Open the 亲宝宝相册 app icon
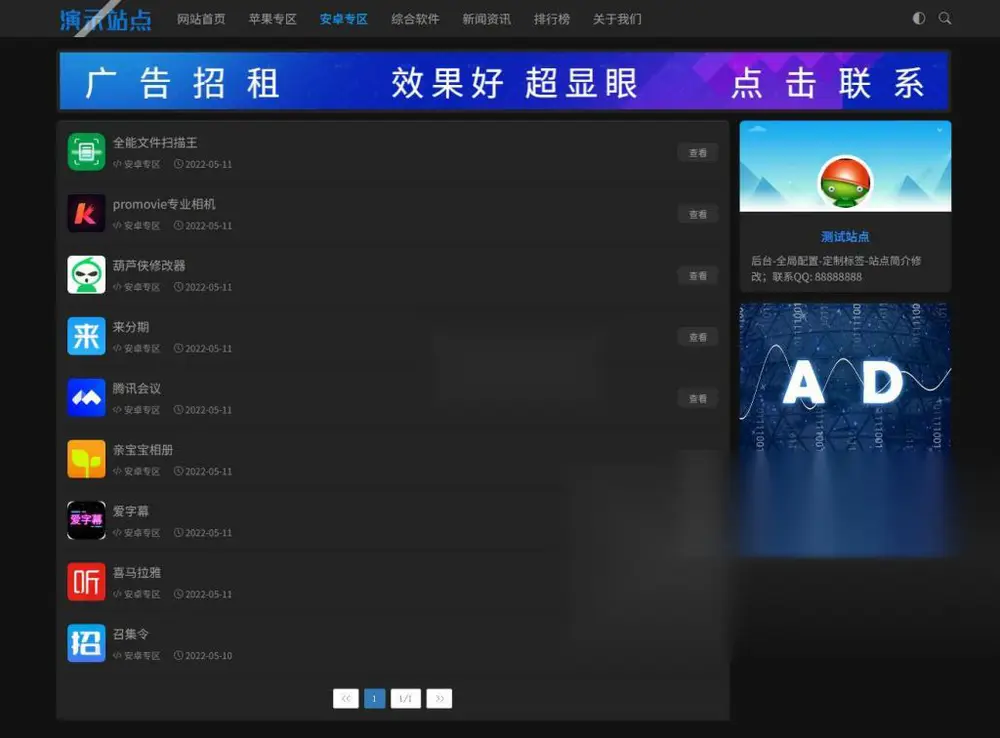 [86, 459]
